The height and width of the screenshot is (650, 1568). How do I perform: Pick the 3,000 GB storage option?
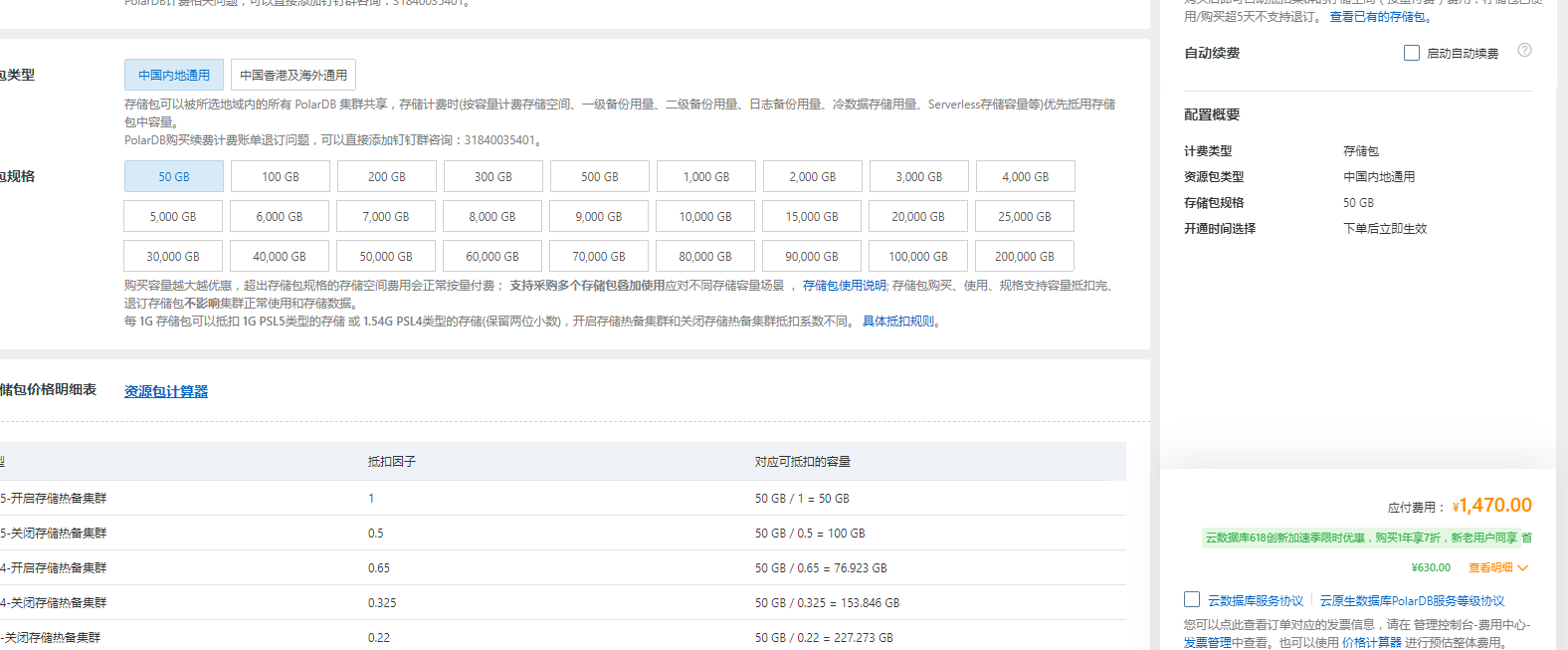click(x=919, y=176)
